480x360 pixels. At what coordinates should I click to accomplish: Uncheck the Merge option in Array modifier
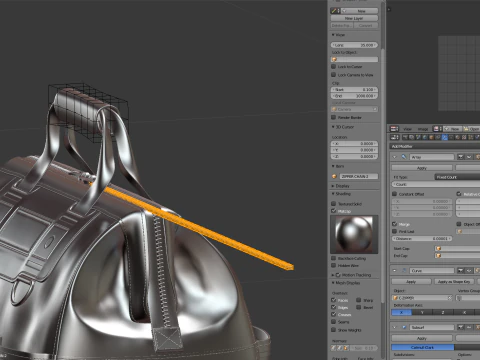(394, 224)
